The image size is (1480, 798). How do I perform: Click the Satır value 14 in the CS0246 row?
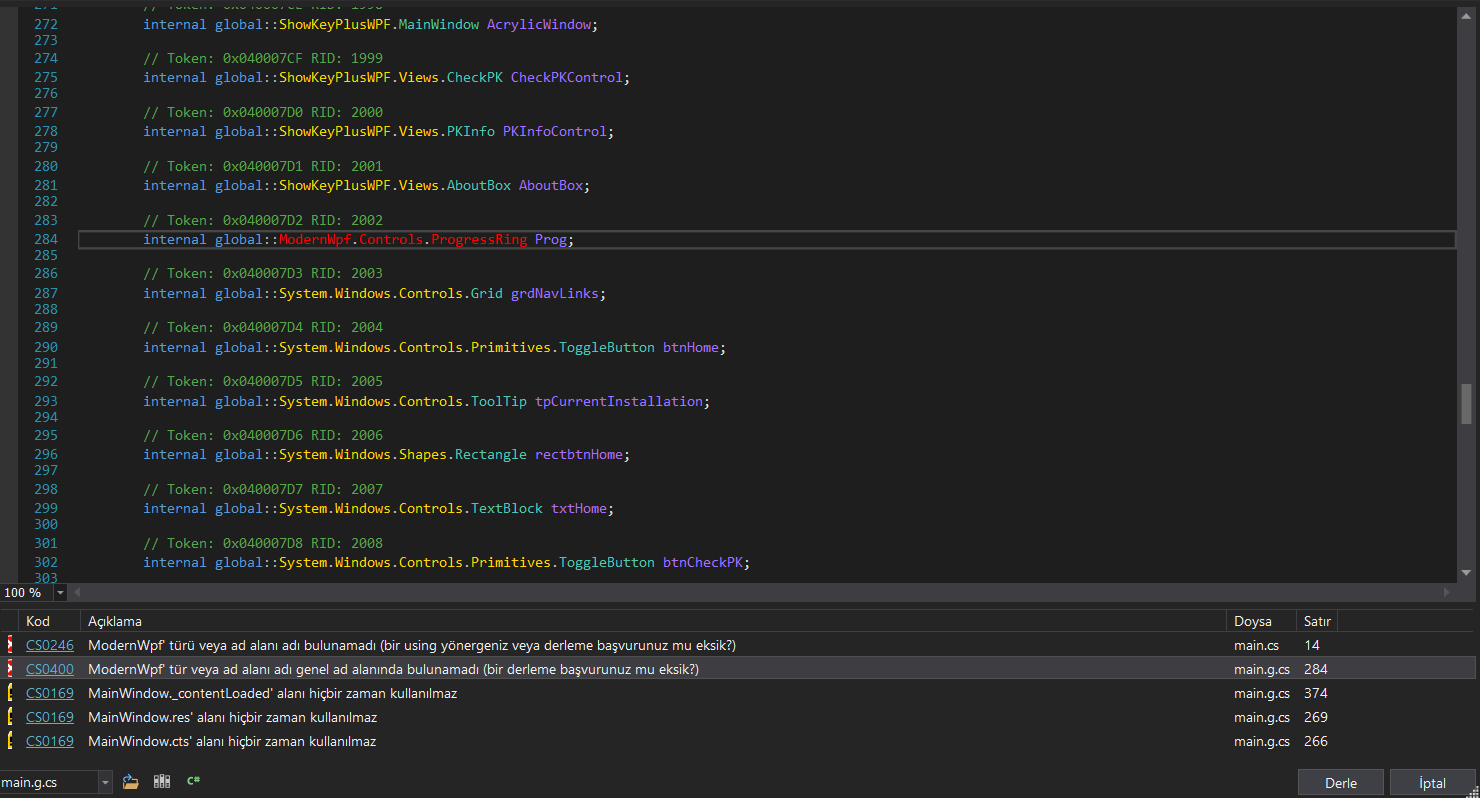tap(1312, 645)
